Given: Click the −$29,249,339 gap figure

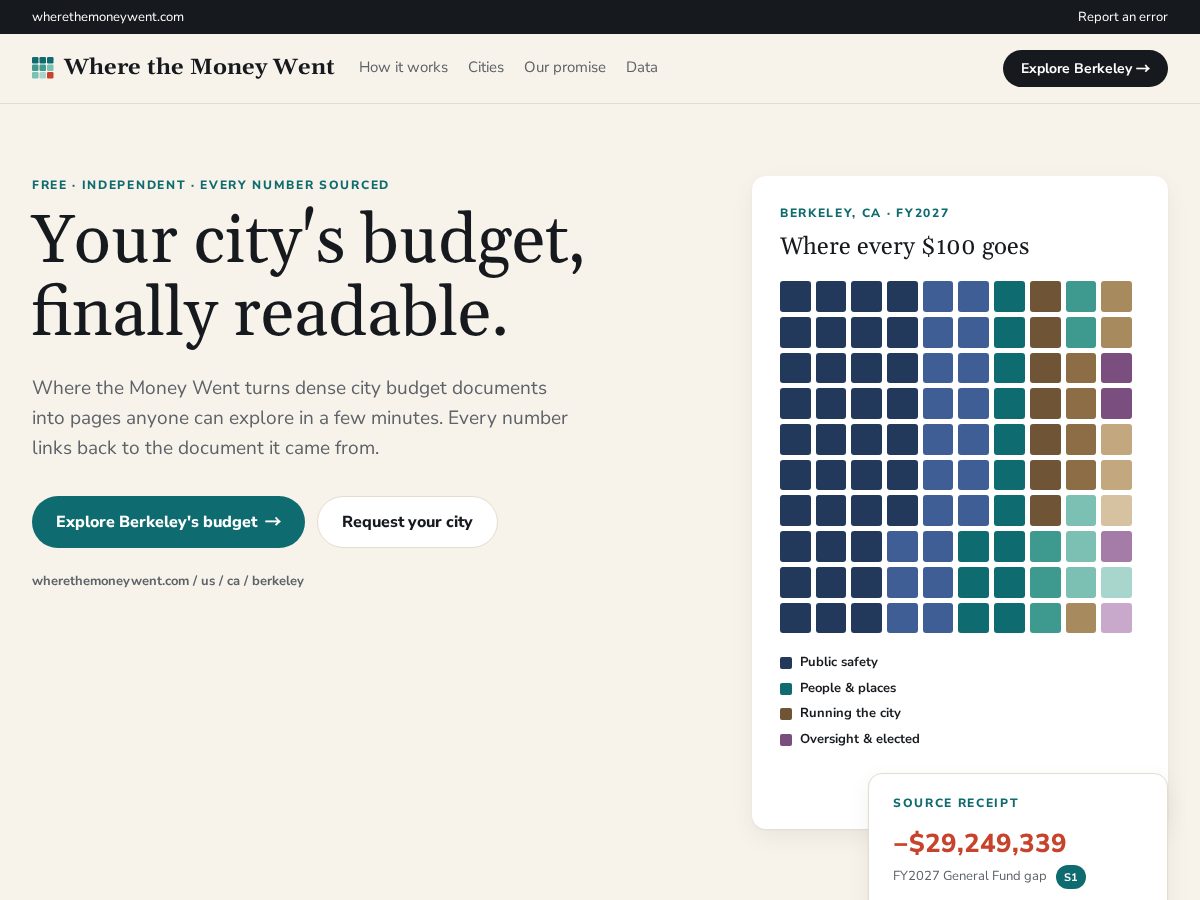Looking at the screenshot, I should tap(980, 843).
